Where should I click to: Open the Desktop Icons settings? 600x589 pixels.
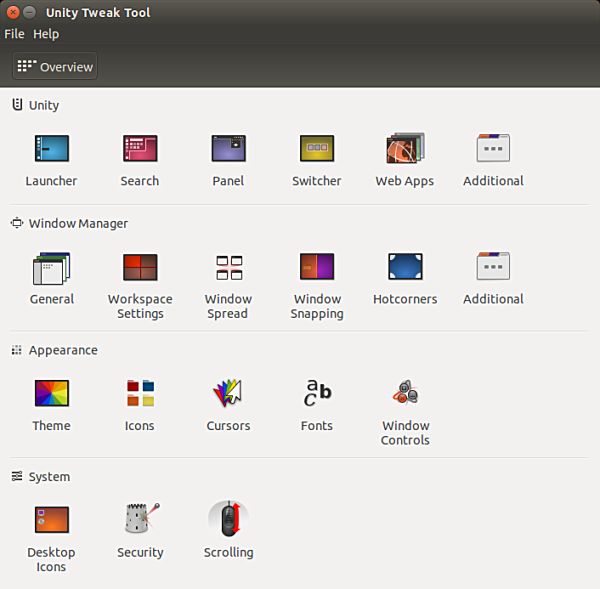click(52, 520)
